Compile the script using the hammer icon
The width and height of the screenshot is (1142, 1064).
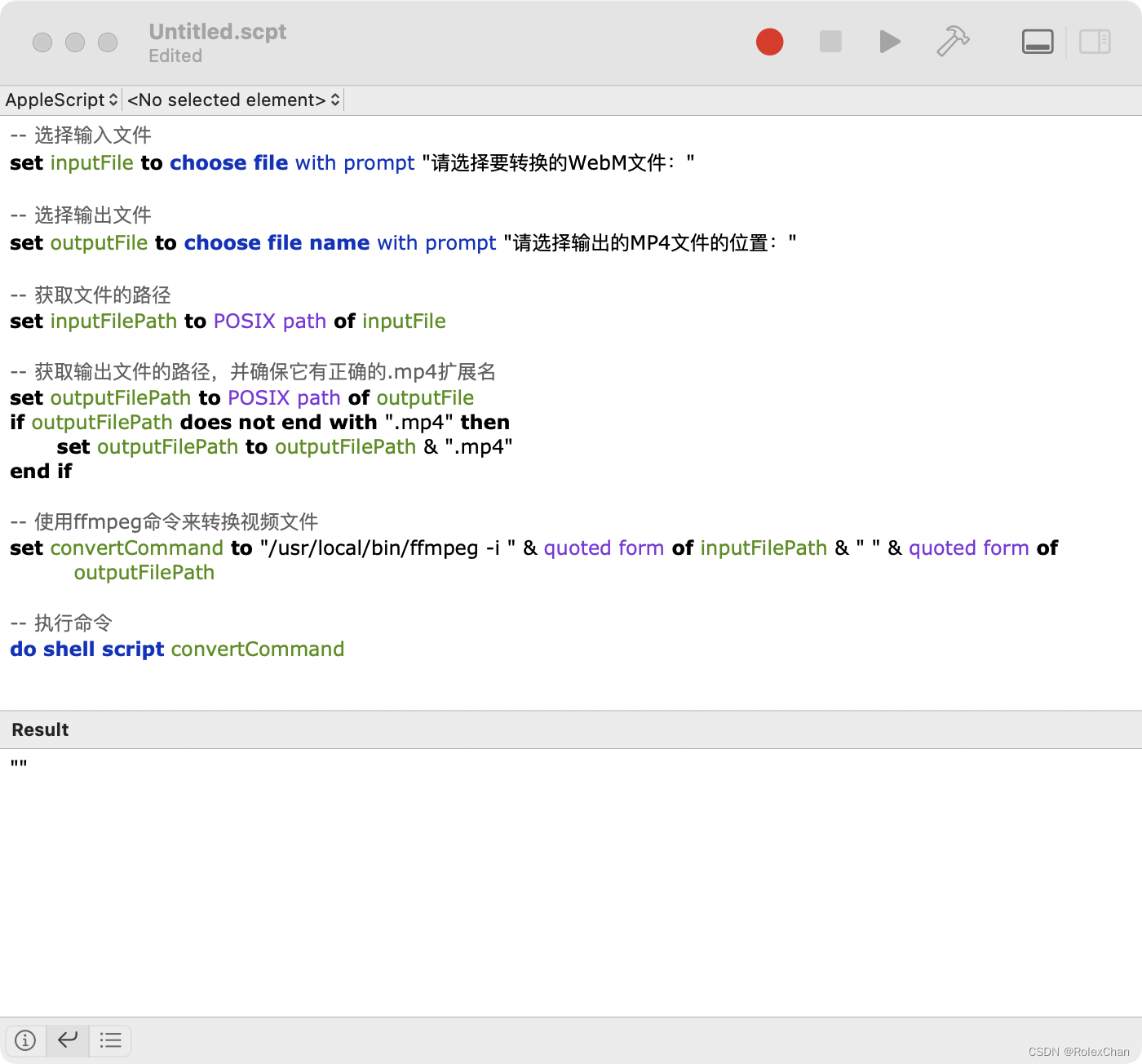coord(953,40)
